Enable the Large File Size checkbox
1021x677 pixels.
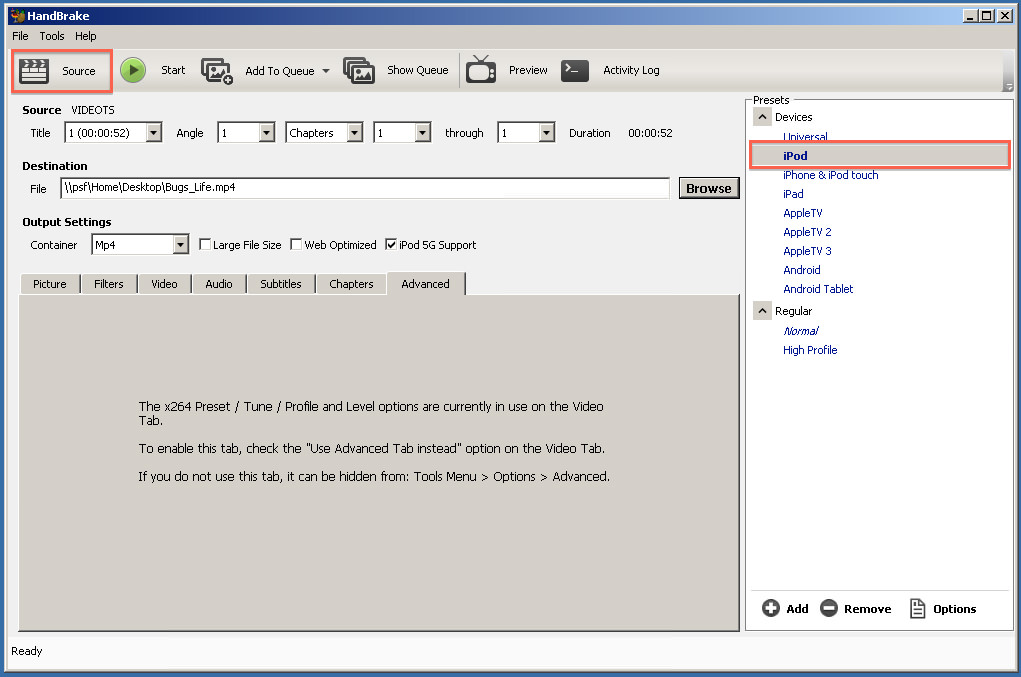[x=205, y=244]
